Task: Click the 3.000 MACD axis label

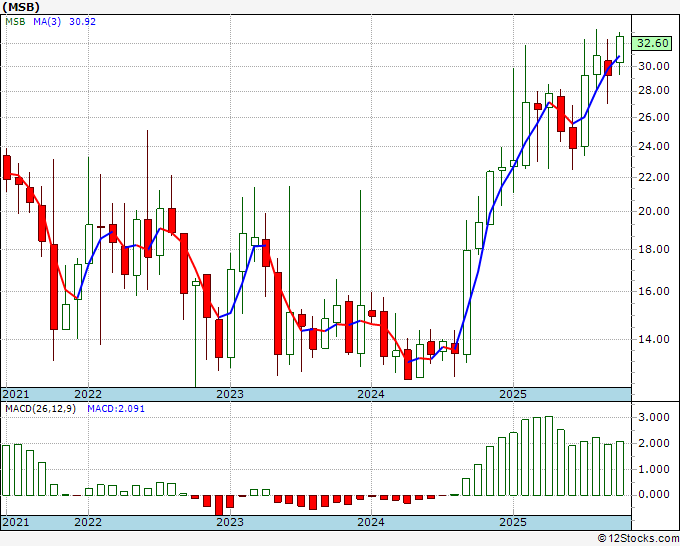Action: click(653, 418)
